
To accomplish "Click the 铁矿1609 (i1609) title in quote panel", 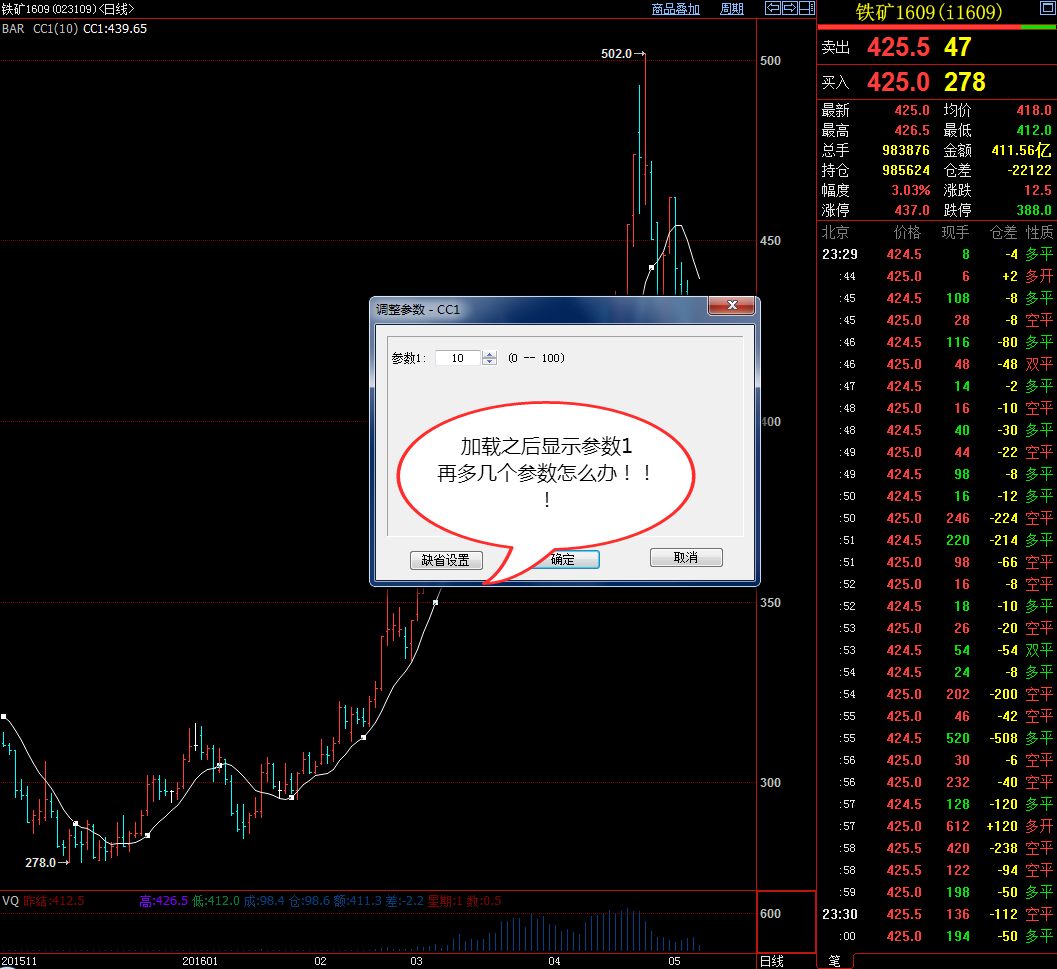I will point(926,13).
